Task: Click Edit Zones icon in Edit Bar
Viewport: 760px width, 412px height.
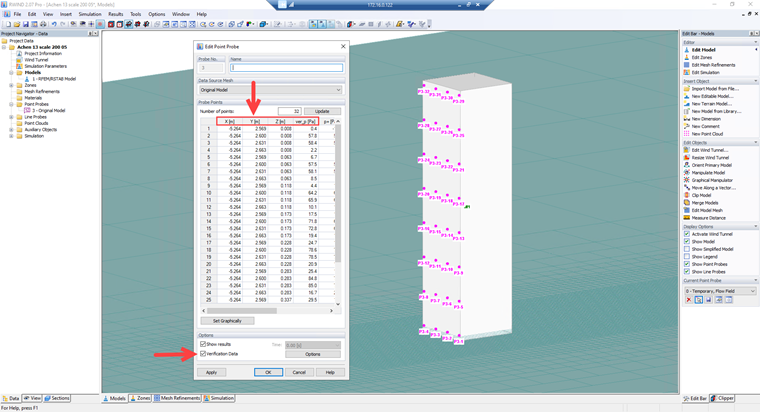Action: pyautogui.click(x=686, y=57)
